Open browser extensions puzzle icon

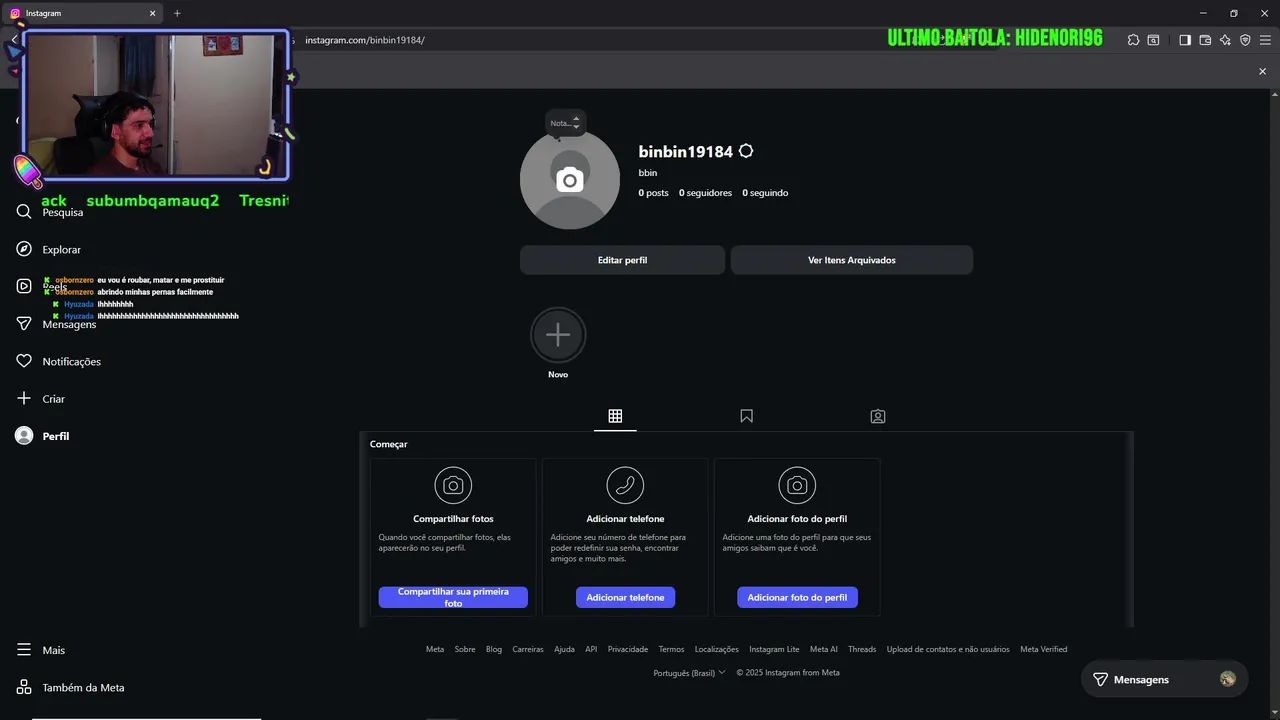click(x=1133, y=40)
